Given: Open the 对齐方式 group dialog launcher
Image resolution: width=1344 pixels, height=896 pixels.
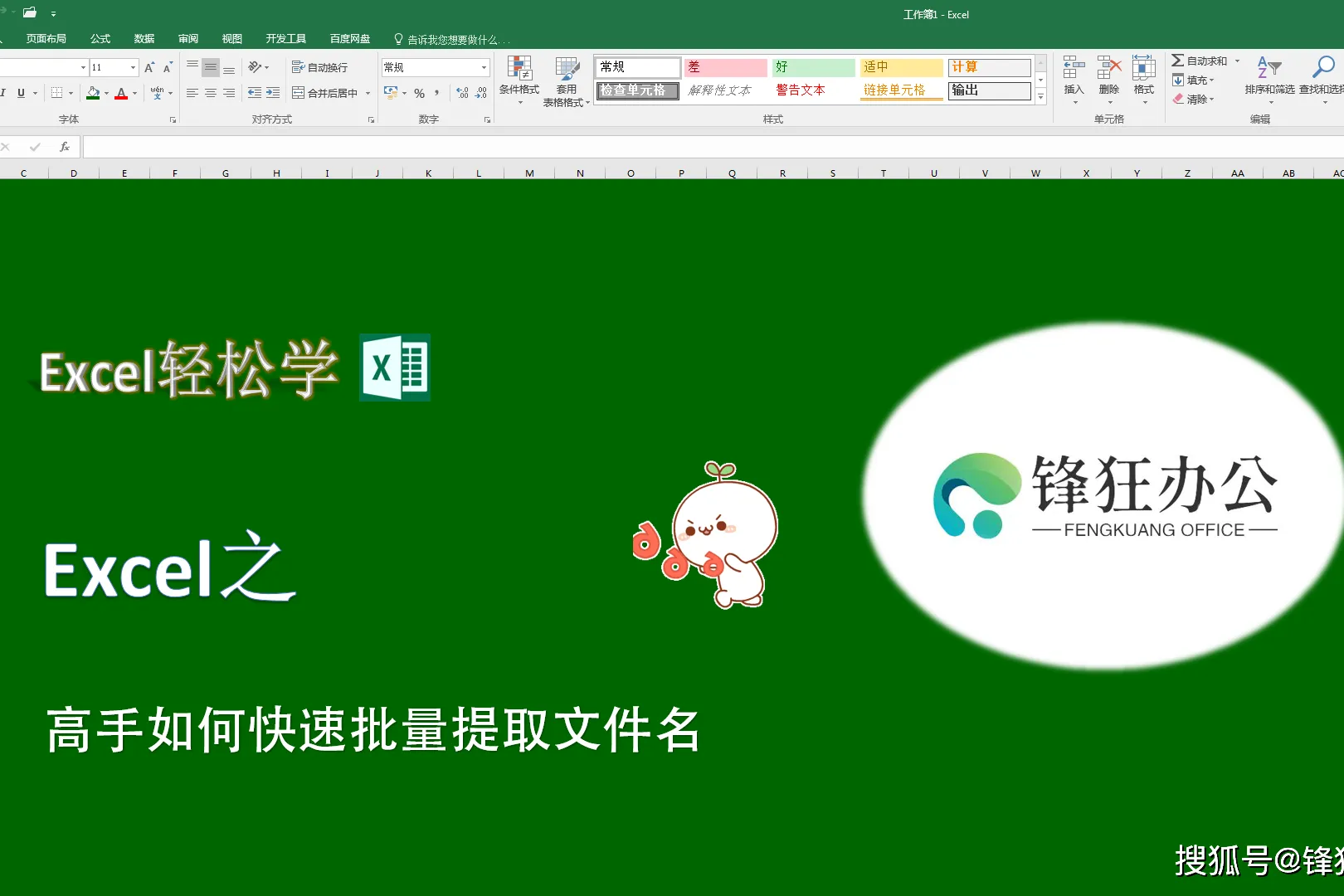Looking at the screenshot, I should click(371, 120).
